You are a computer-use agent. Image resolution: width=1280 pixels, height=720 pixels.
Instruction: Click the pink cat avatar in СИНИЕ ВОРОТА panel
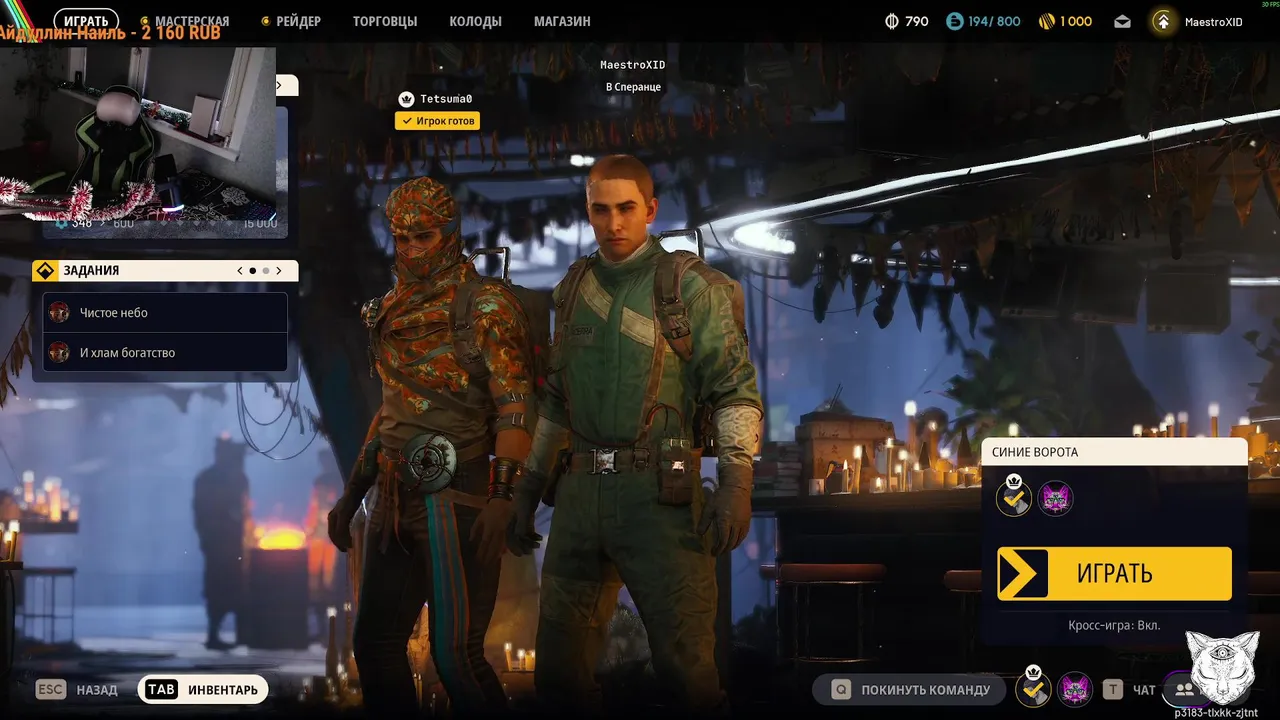(x=1055, y=497)
